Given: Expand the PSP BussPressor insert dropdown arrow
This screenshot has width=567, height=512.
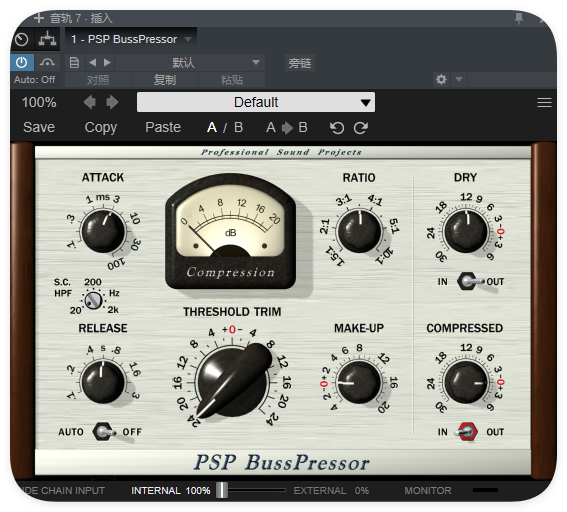Looking at the screenshot, I should coord(188,39).
